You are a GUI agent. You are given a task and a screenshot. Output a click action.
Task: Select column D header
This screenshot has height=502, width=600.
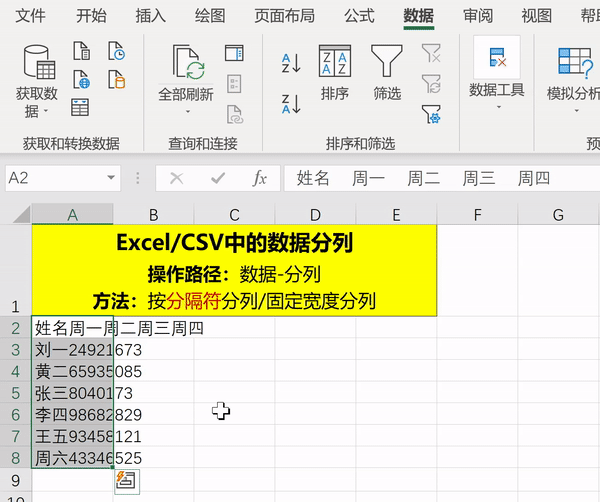pyautogui.click(x=315, y=215)
